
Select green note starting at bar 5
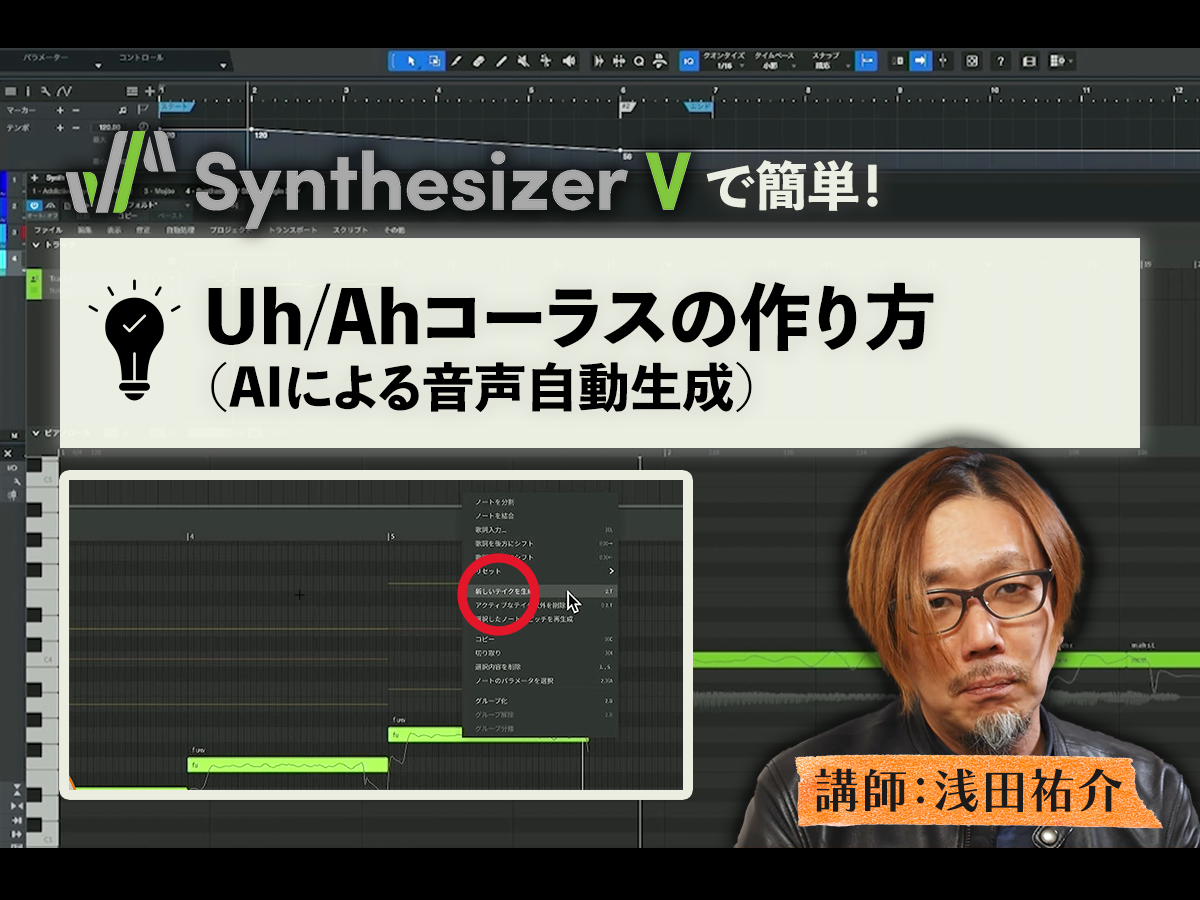(486, 734)
